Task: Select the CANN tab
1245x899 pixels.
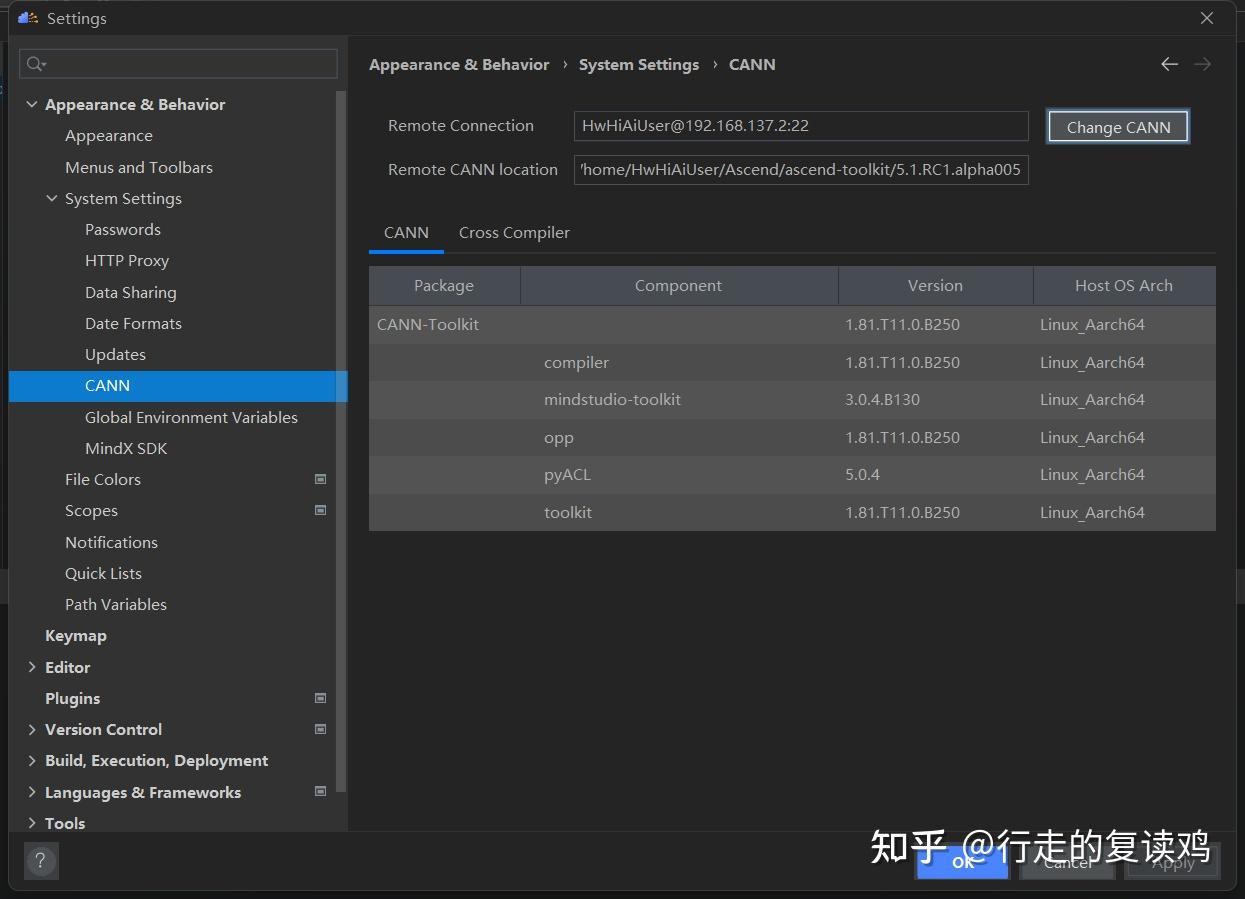Action: coord(406,232)
